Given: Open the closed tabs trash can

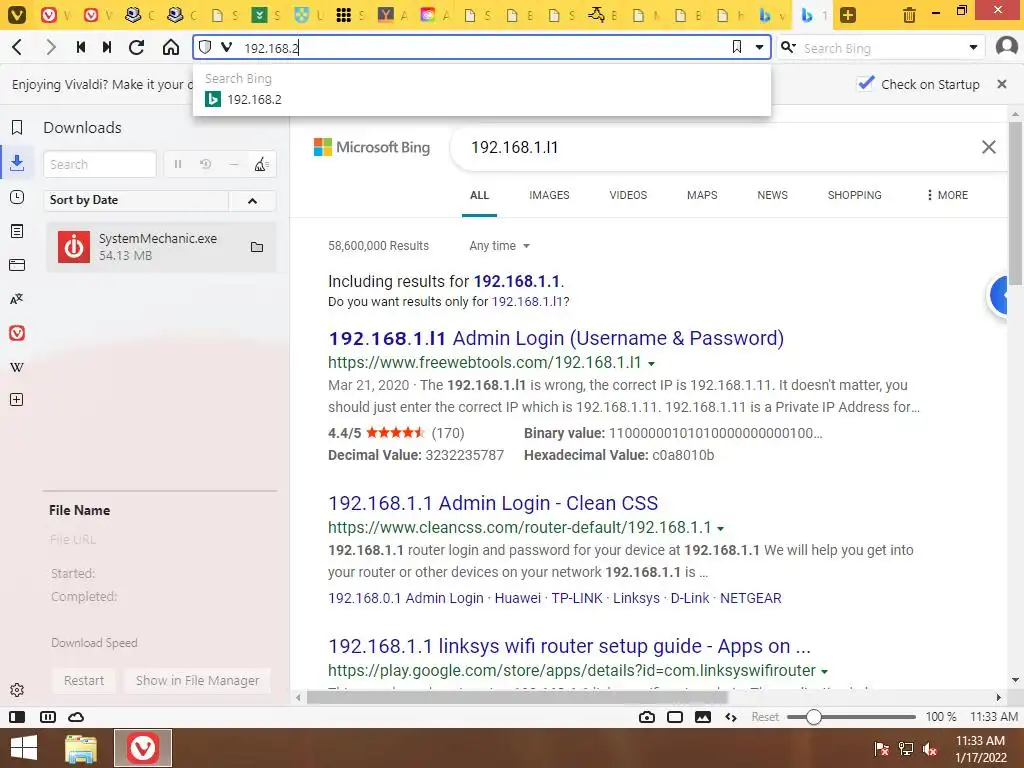Looking at the screenshot, I should [909, 14].
